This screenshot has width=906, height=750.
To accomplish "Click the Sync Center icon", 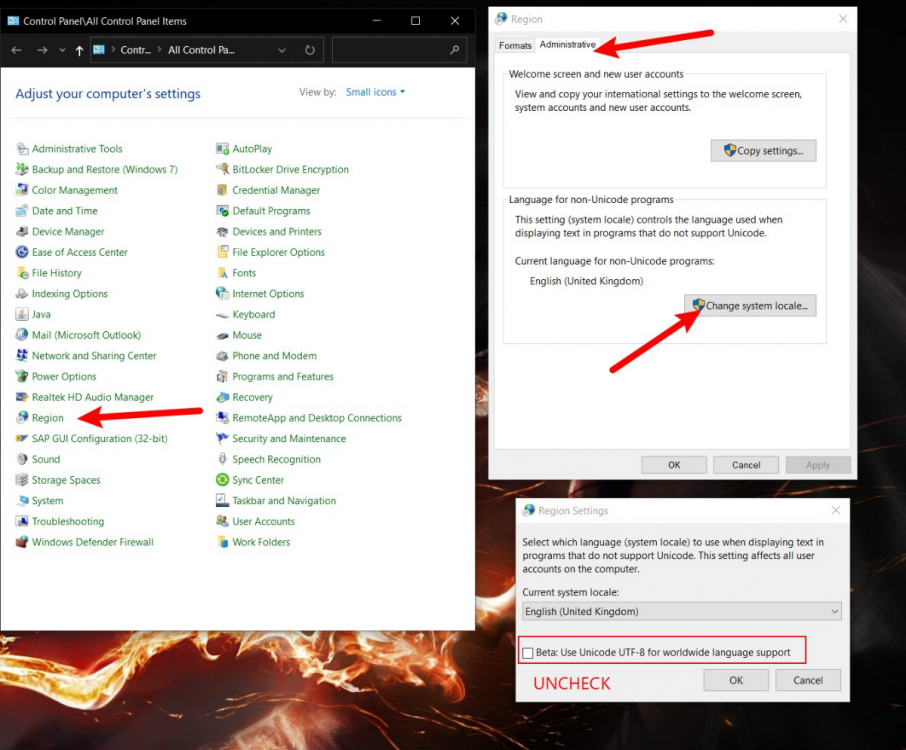I will (223, 480).
